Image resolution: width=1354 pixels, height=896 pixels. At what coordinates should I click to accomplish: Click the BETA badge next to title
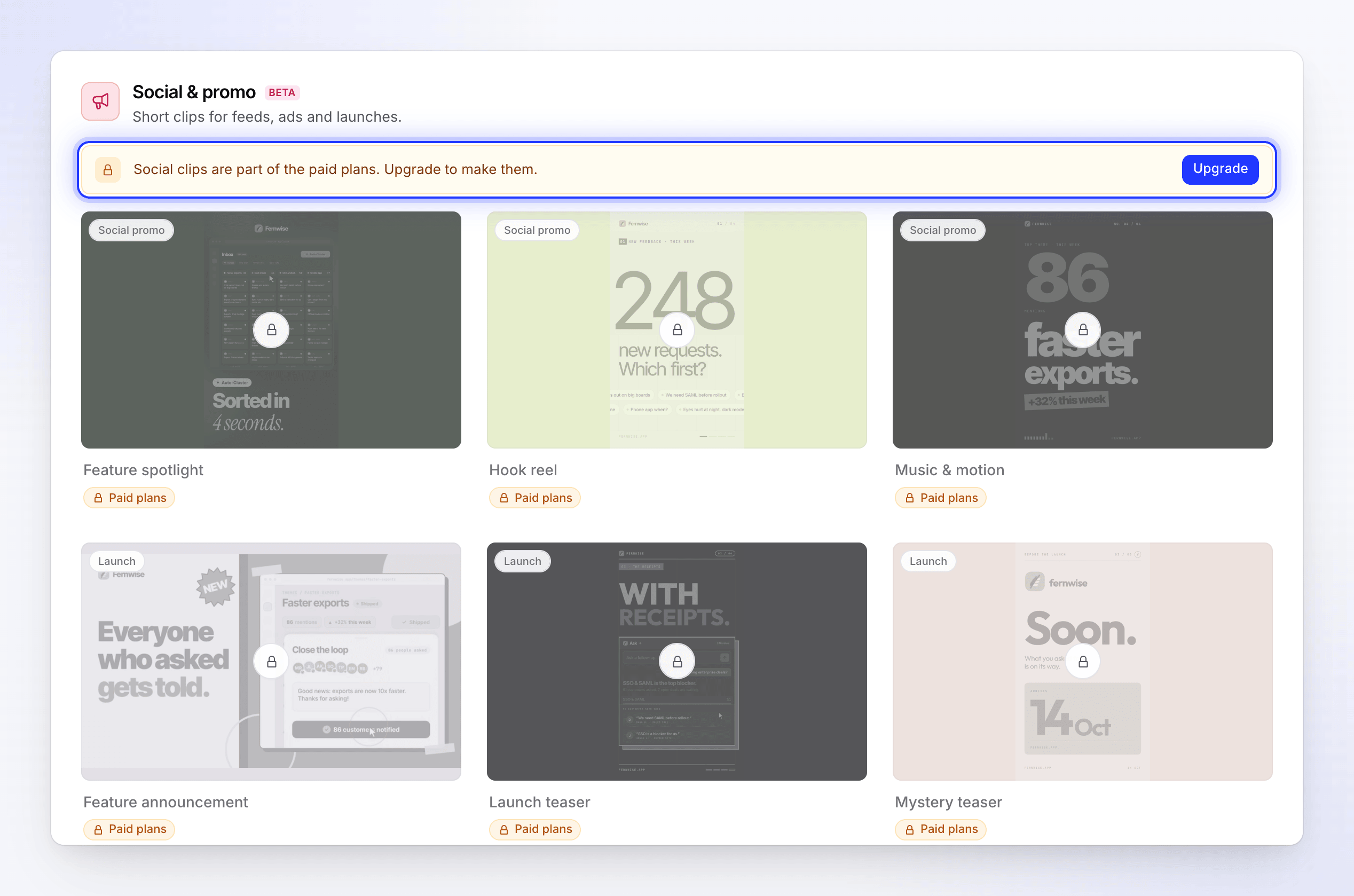coord(282,92)
